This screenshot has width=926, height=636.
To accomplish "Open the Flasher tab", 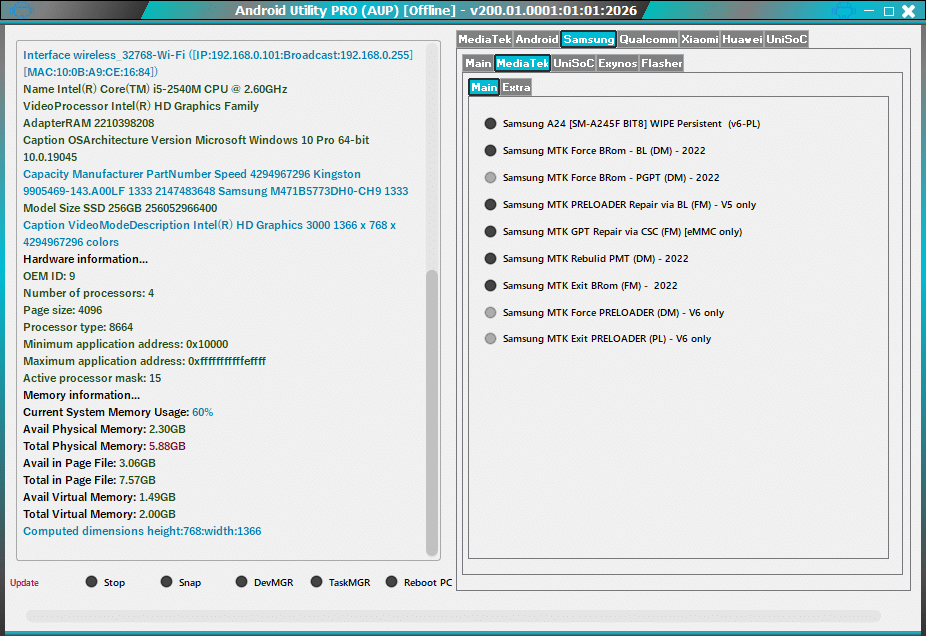I will click(662, 62).
